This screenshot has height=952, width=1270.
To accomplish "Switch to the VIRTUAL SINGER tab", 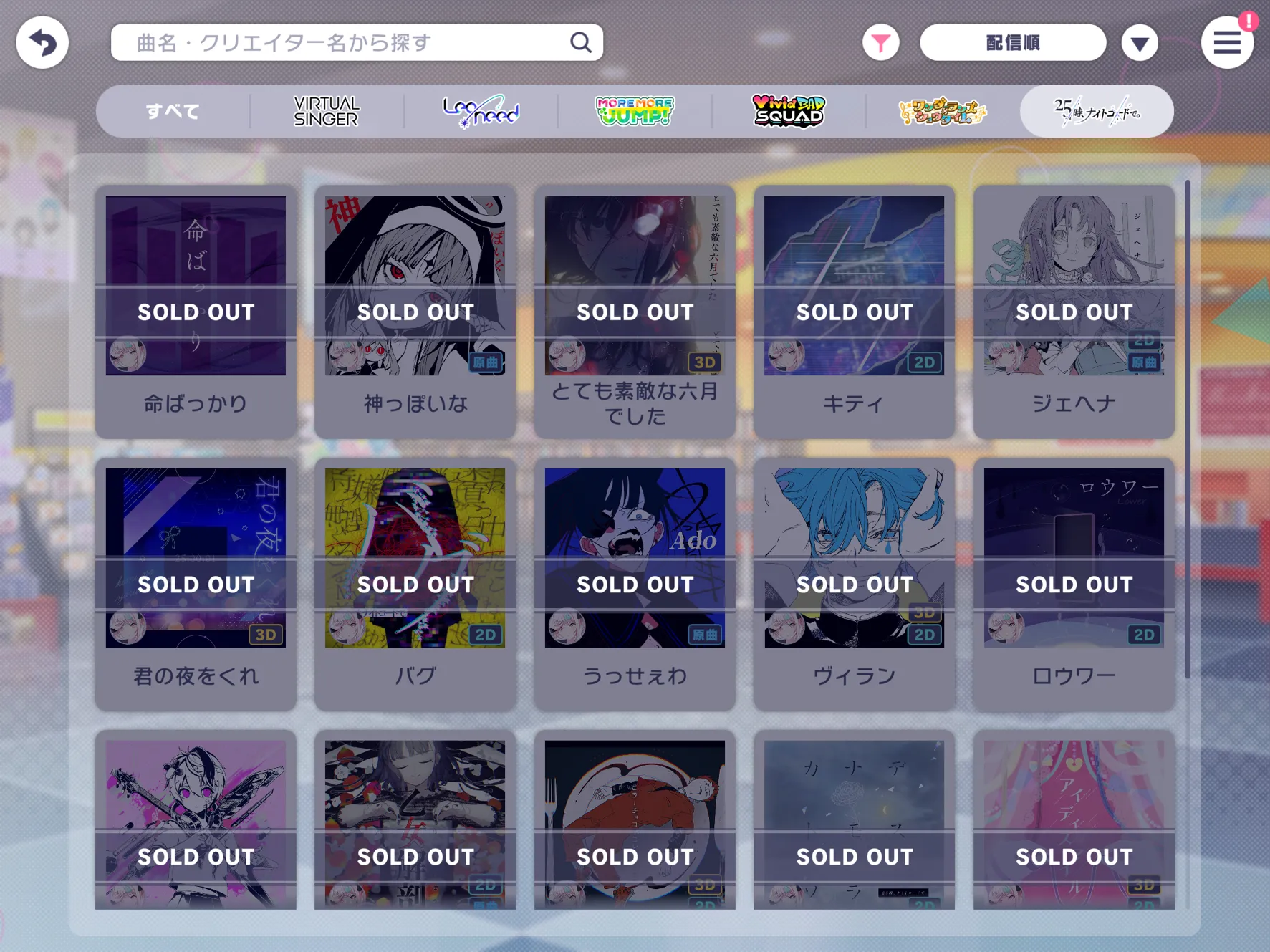I will pos(327,111).
